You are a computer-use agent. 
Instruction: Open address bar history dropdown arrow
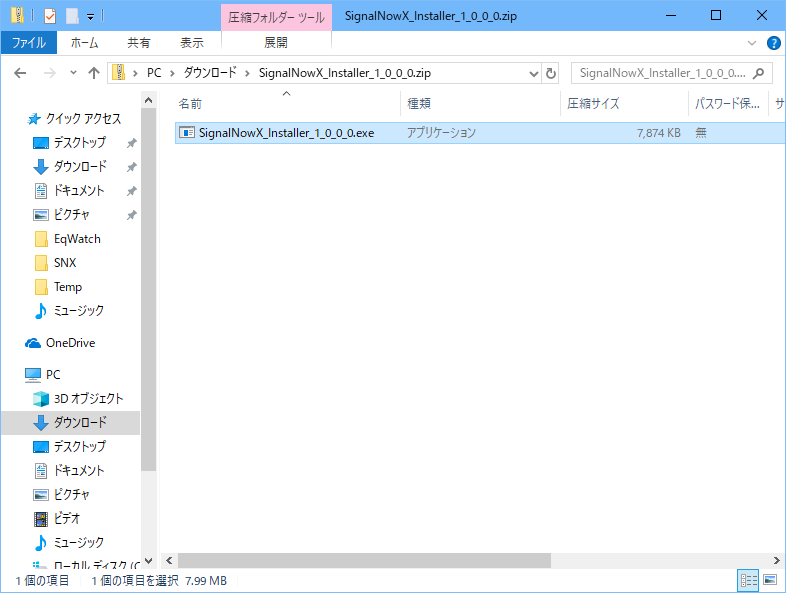(x=530, y=73)
